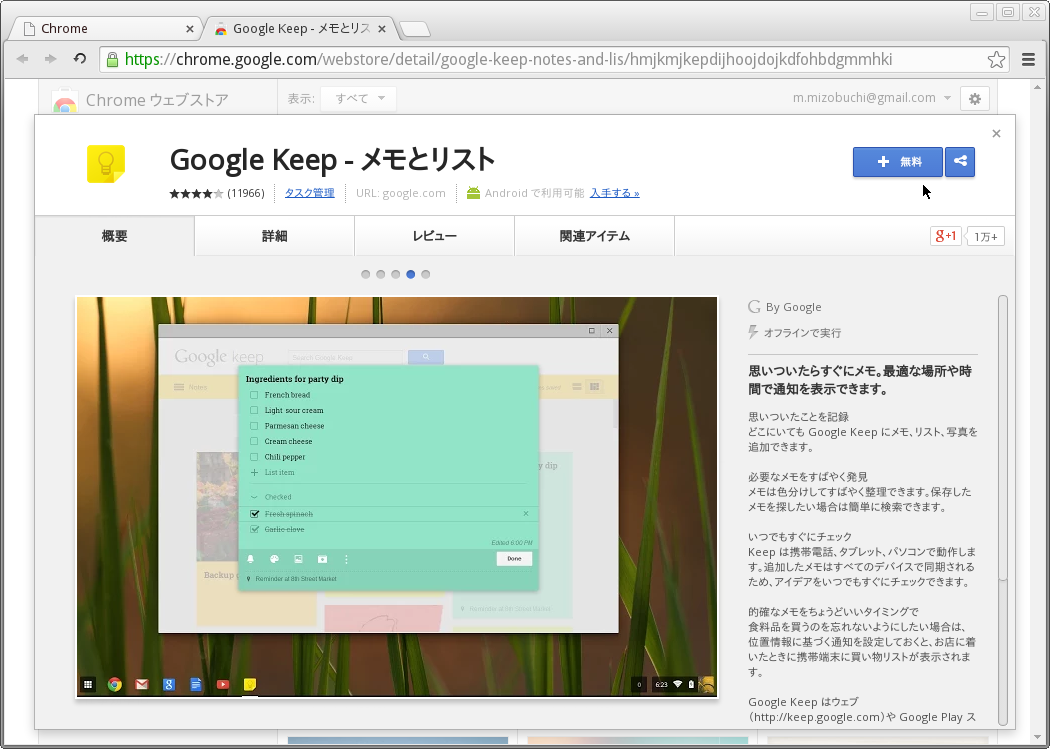Show the fifth screenshot via carousel dot
The image size is (1050, 749).
(x=426, y=274)
